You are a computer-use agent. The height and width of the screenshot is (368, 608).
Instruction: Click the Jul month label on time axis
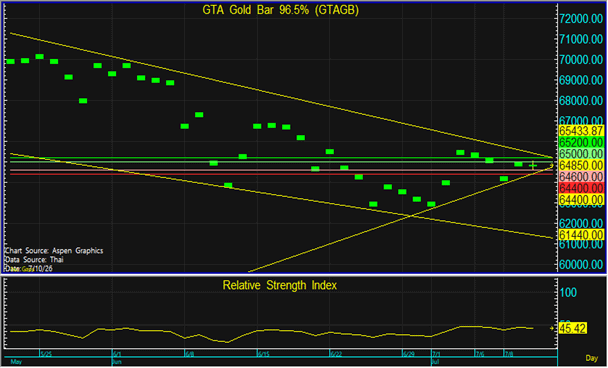[x=435, y=362]
